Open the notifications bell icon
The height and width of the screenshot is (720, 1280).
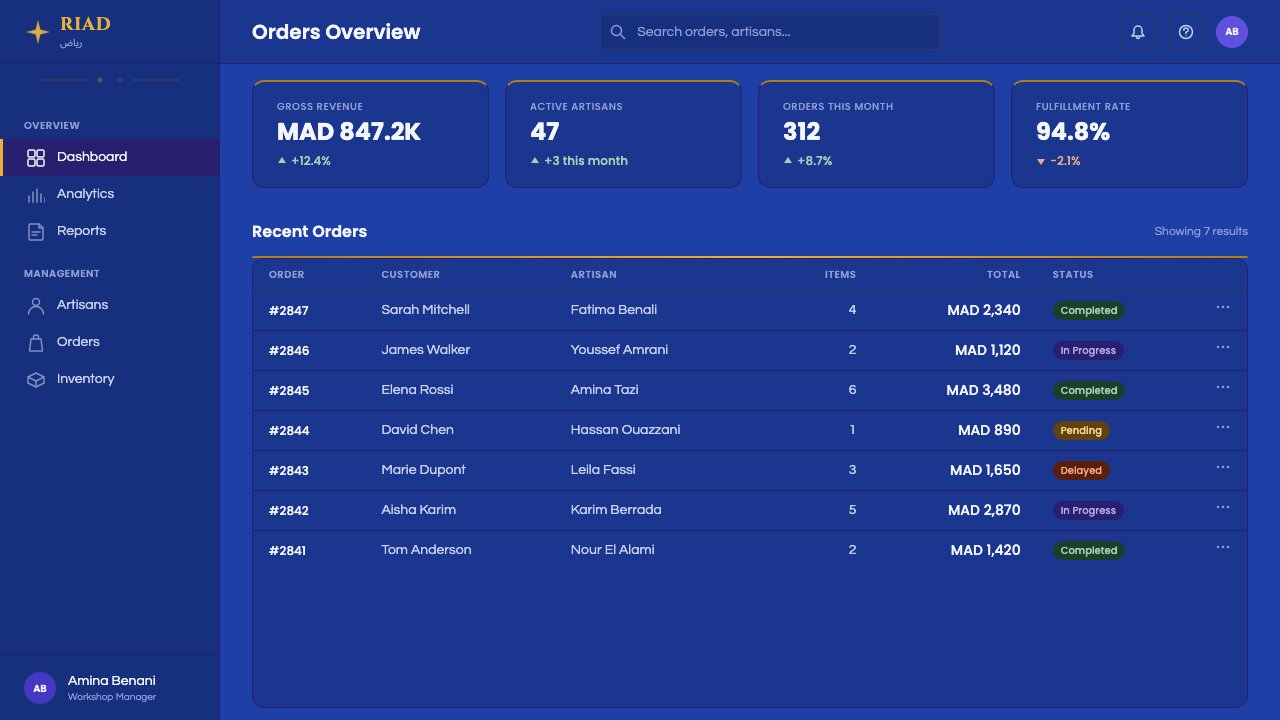pyautogui.click(x=1138, y=32)
